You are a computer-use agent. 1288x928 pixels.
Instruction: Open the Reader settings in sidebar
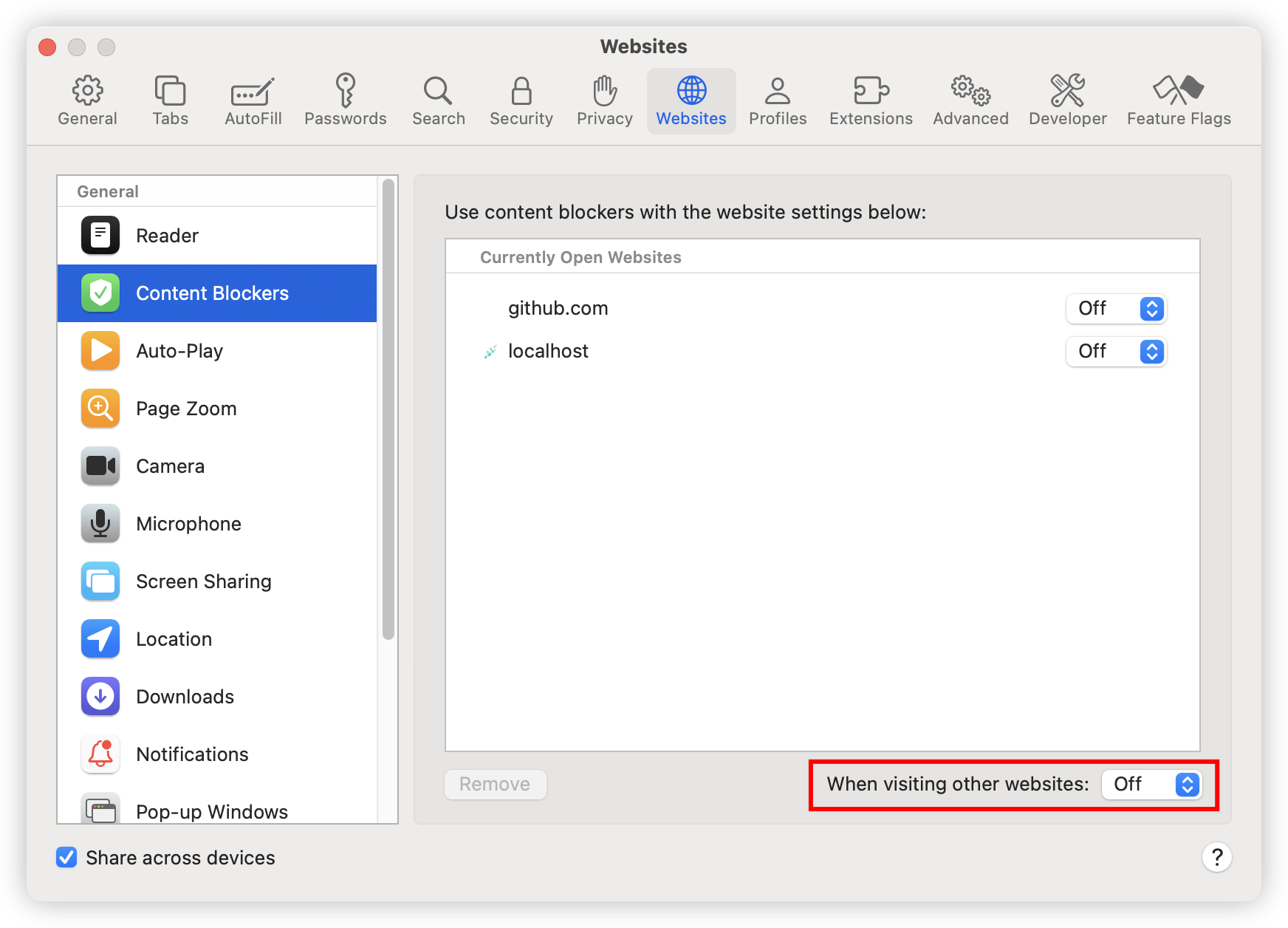[167, 236]
